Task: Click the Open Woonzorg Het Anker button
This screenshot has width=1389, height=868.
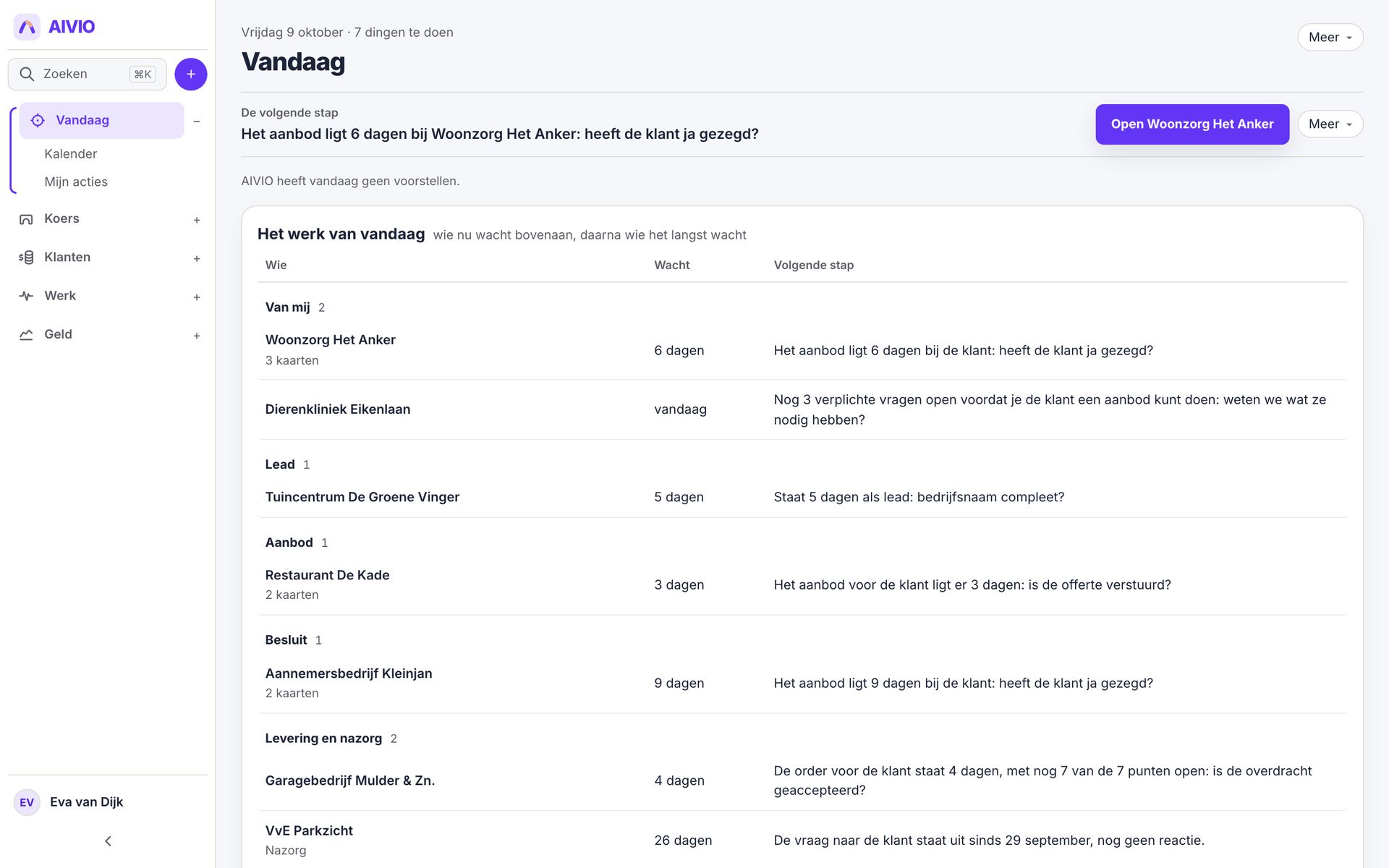Action: click(1192, 124)
